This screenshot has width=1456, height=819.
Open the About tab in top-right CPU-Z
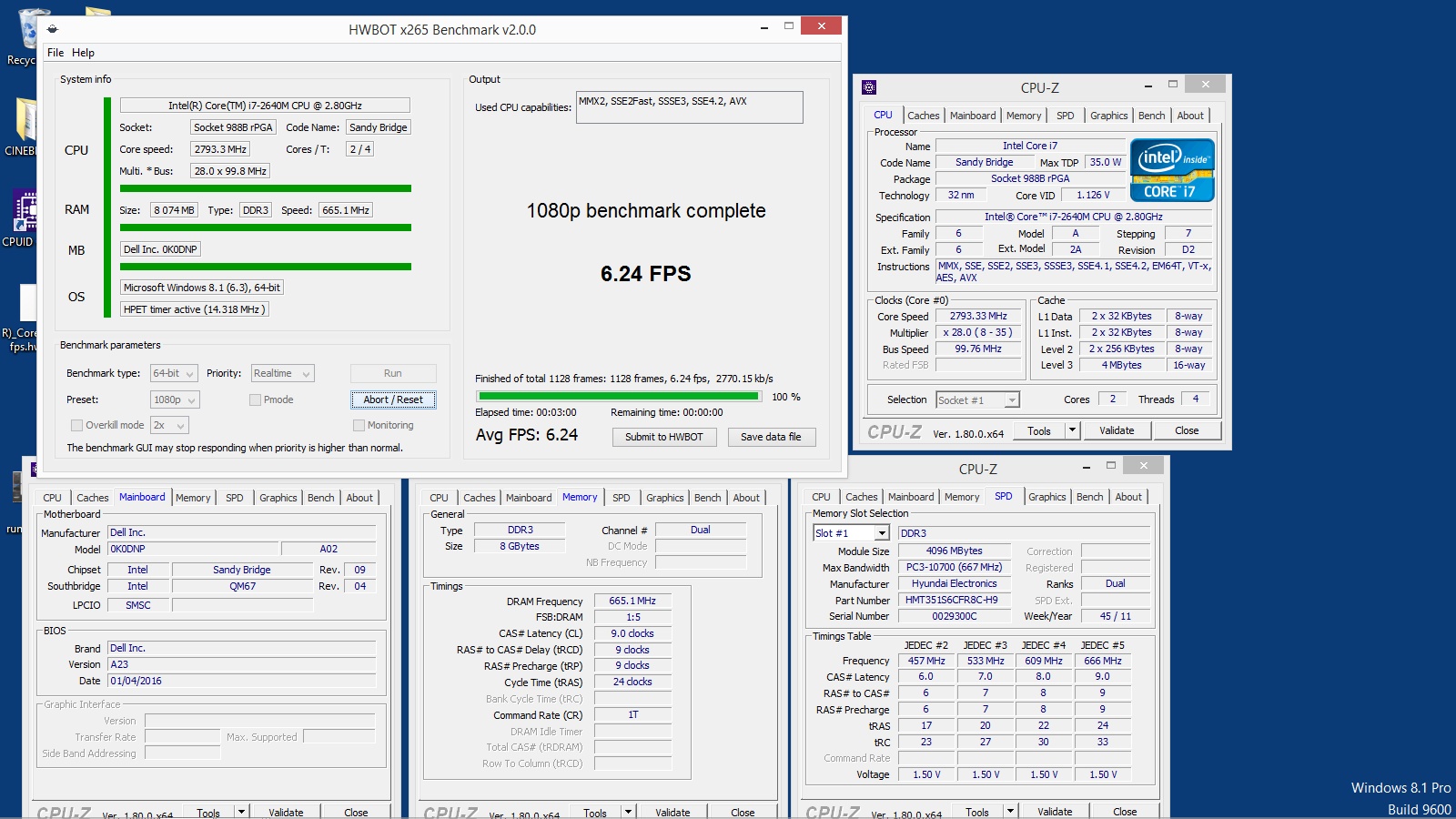1190,116
